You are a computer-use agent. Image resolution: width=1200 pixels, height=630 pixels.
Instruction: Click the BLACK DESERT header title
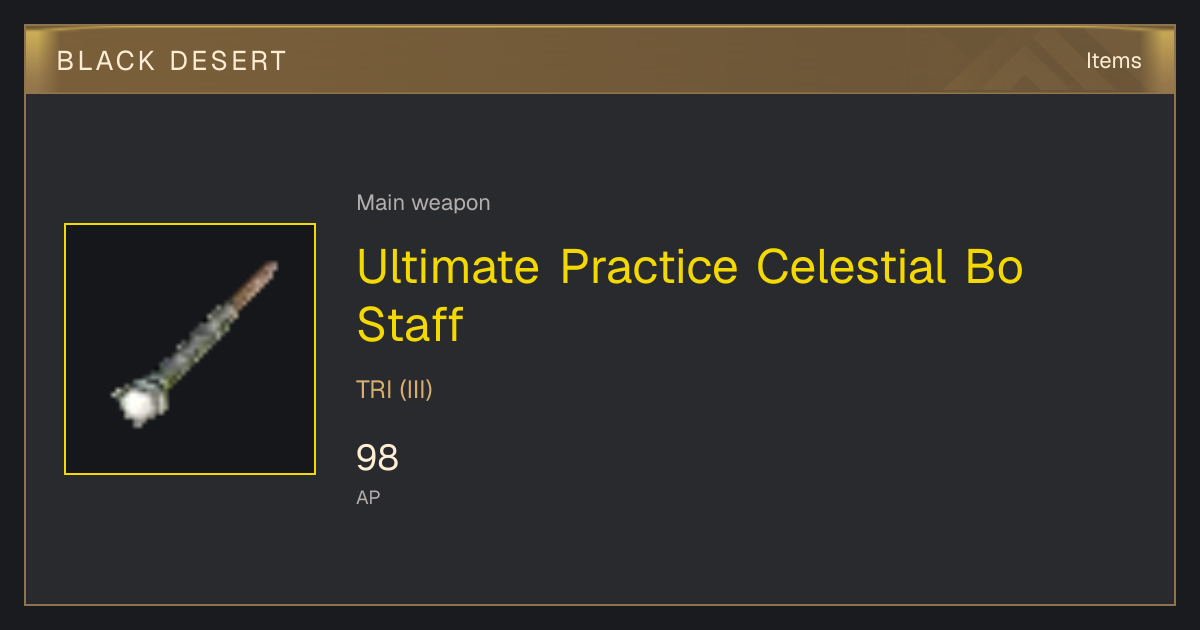[x=172, y=61]
